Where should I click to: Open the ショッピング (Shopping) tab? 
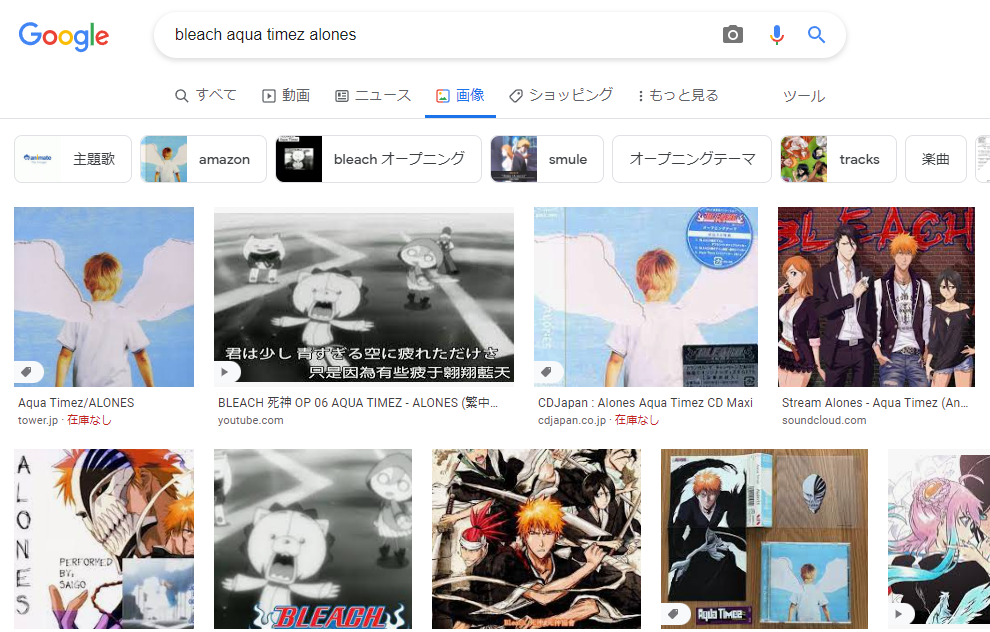(561, 96)
